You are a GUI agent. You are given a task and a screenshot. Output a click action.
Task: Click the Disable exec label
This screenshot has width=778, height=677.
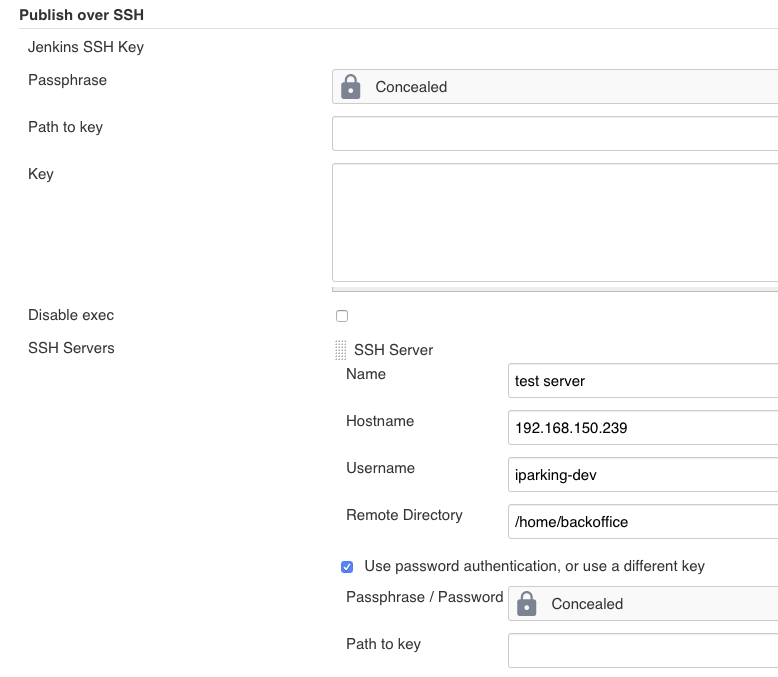click(71, 315)
